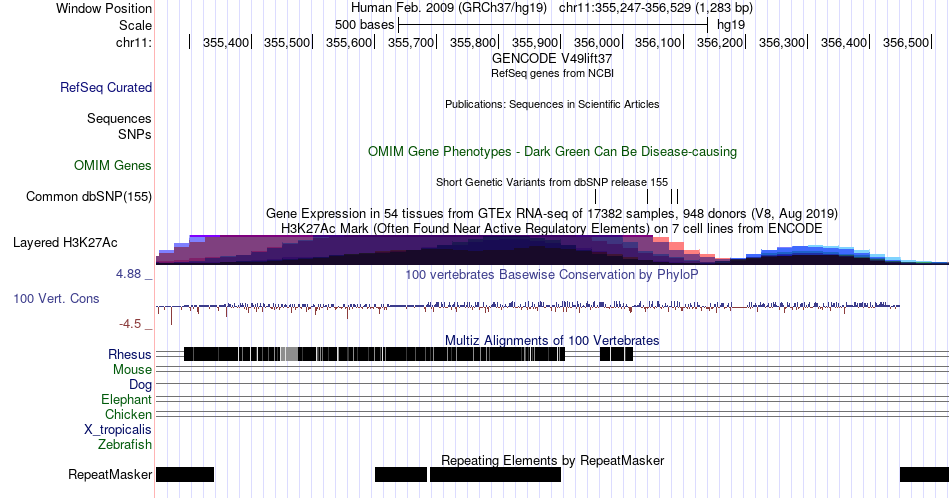Click the SNPs label

(x=135, y=134)
